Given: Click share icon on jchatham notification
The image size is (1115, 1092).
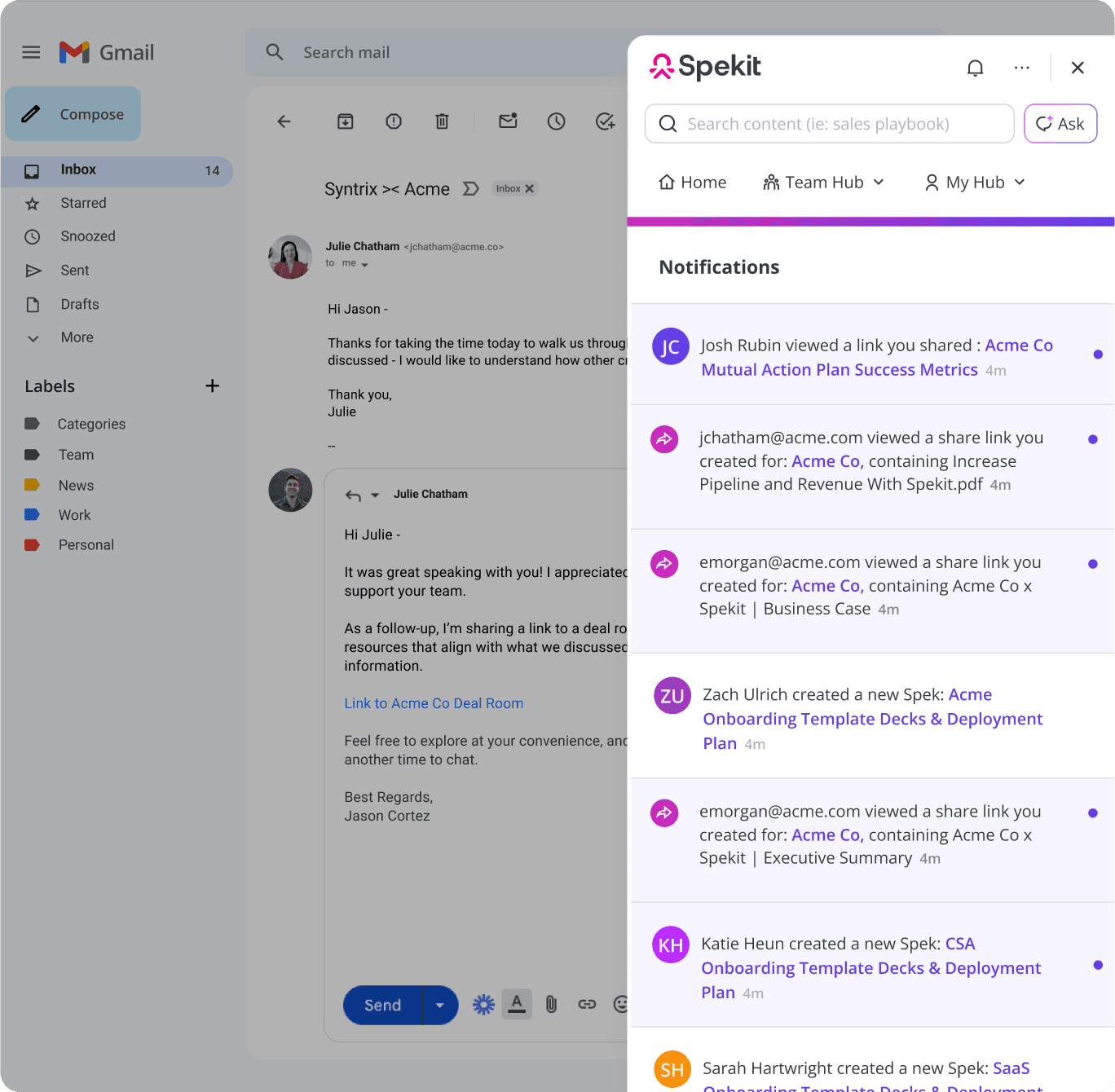Looking at the screenshot, I should [664, 439].
